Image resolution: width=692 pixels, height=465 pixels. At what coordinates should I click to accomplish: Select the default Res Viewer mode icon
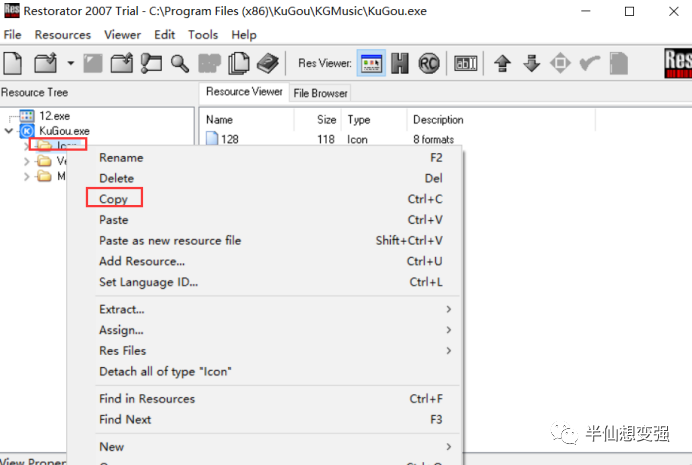click(x=371, y=63)
